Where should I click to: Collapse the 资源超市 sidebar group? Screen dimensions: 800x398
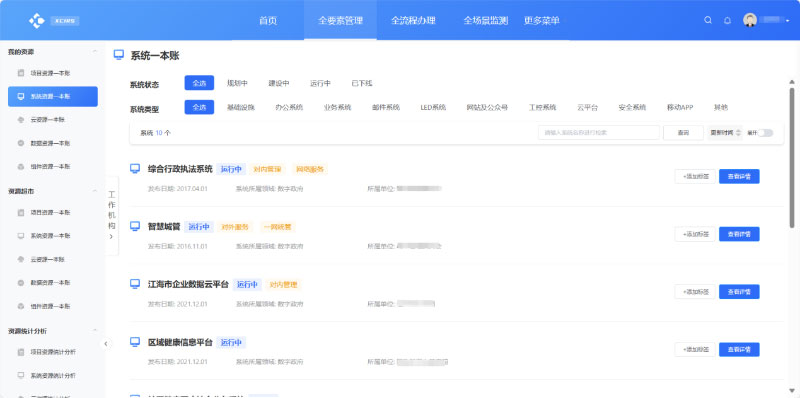pyautogui.click(x=94, y=191)
